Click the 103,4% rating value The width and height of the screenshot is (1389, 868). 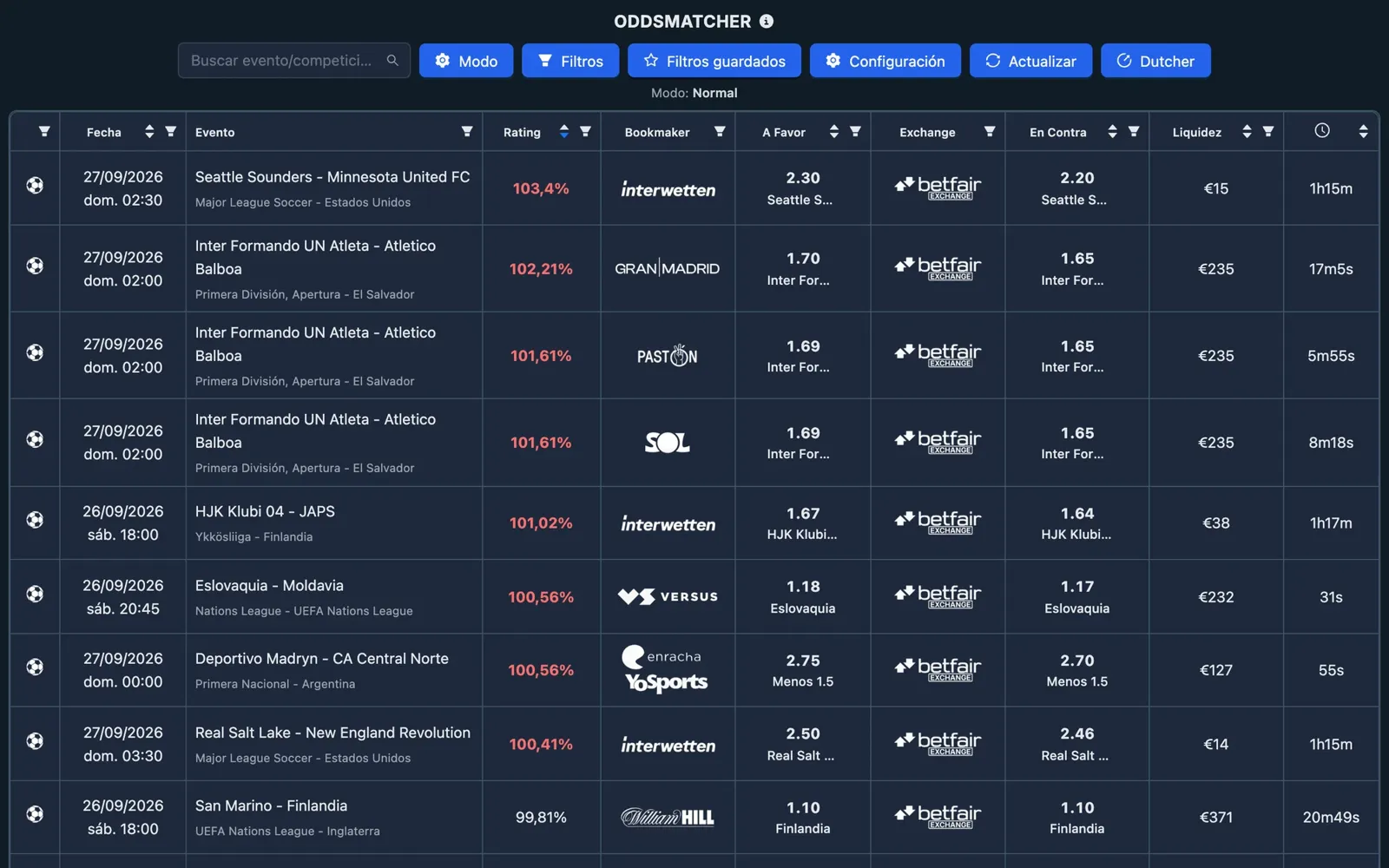point(541,188)
